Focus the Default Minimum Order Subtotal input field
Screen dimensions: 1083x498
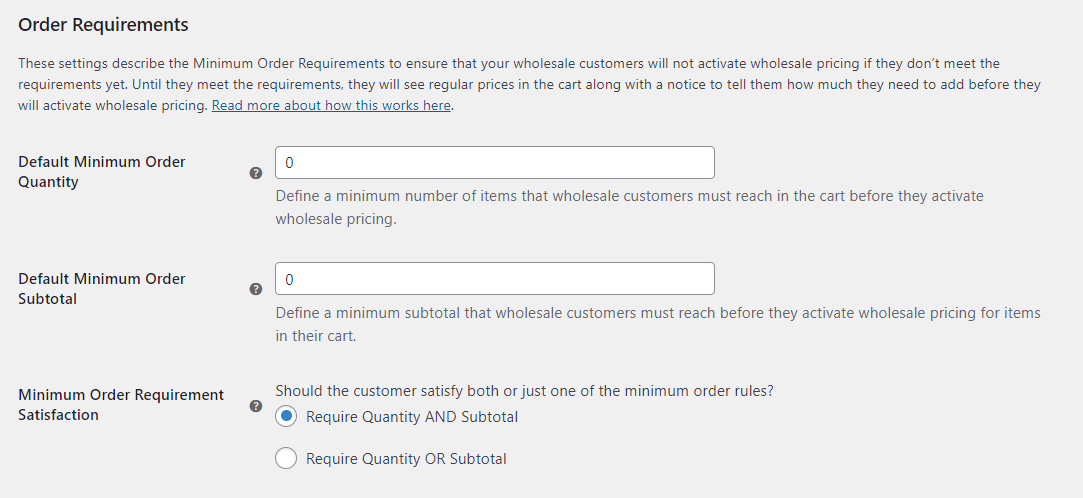pyautogui.click(x=494, y=279)
